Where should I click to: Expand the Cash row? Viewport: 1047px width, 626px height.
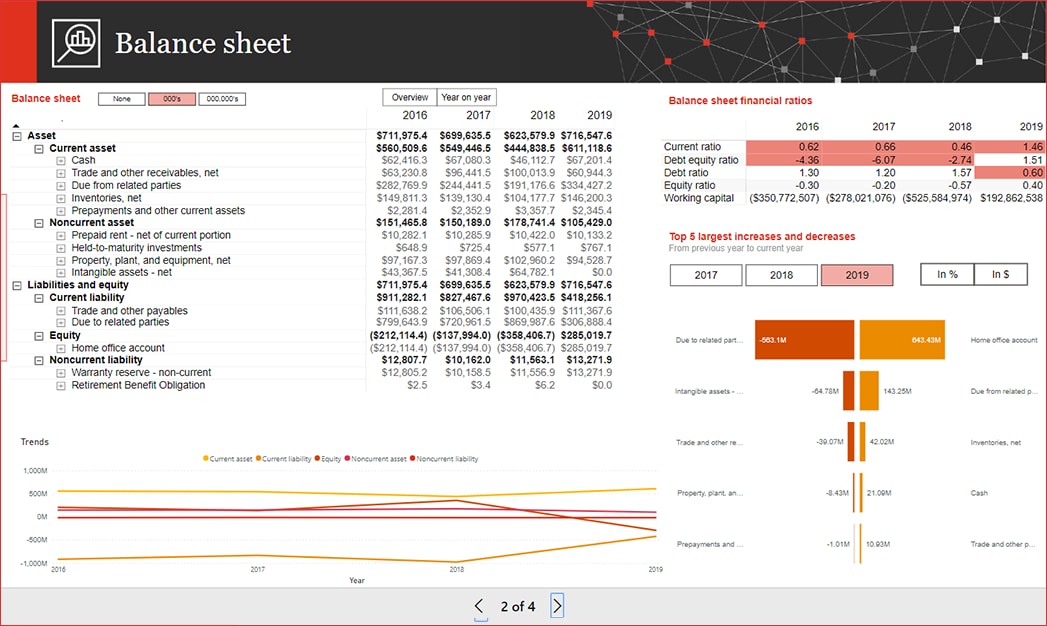61,160
